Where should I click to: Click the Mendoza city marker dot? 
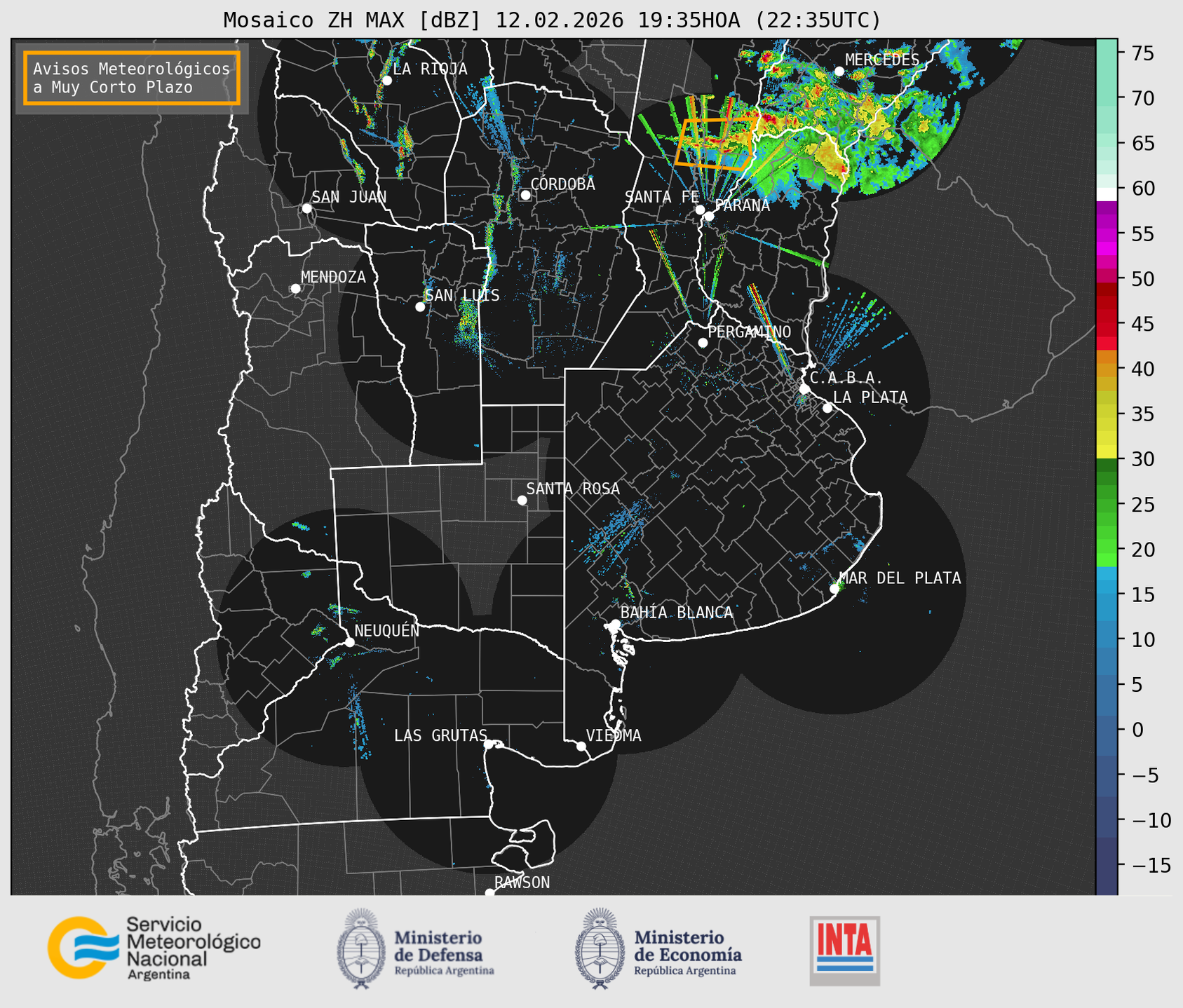coord(295,289)
